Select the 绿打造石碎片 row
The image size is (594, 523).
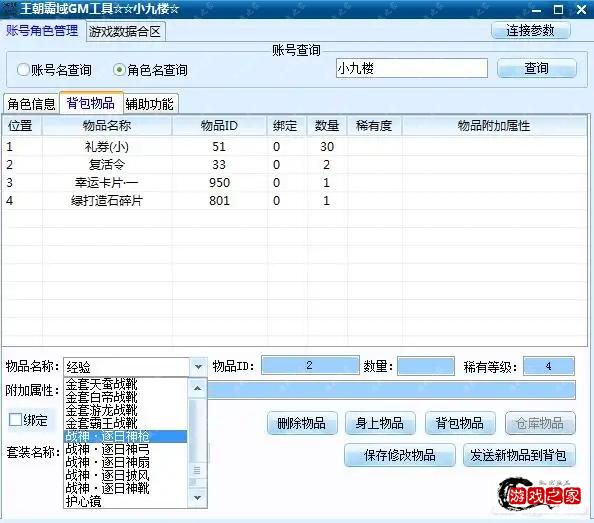click(295, 201)
